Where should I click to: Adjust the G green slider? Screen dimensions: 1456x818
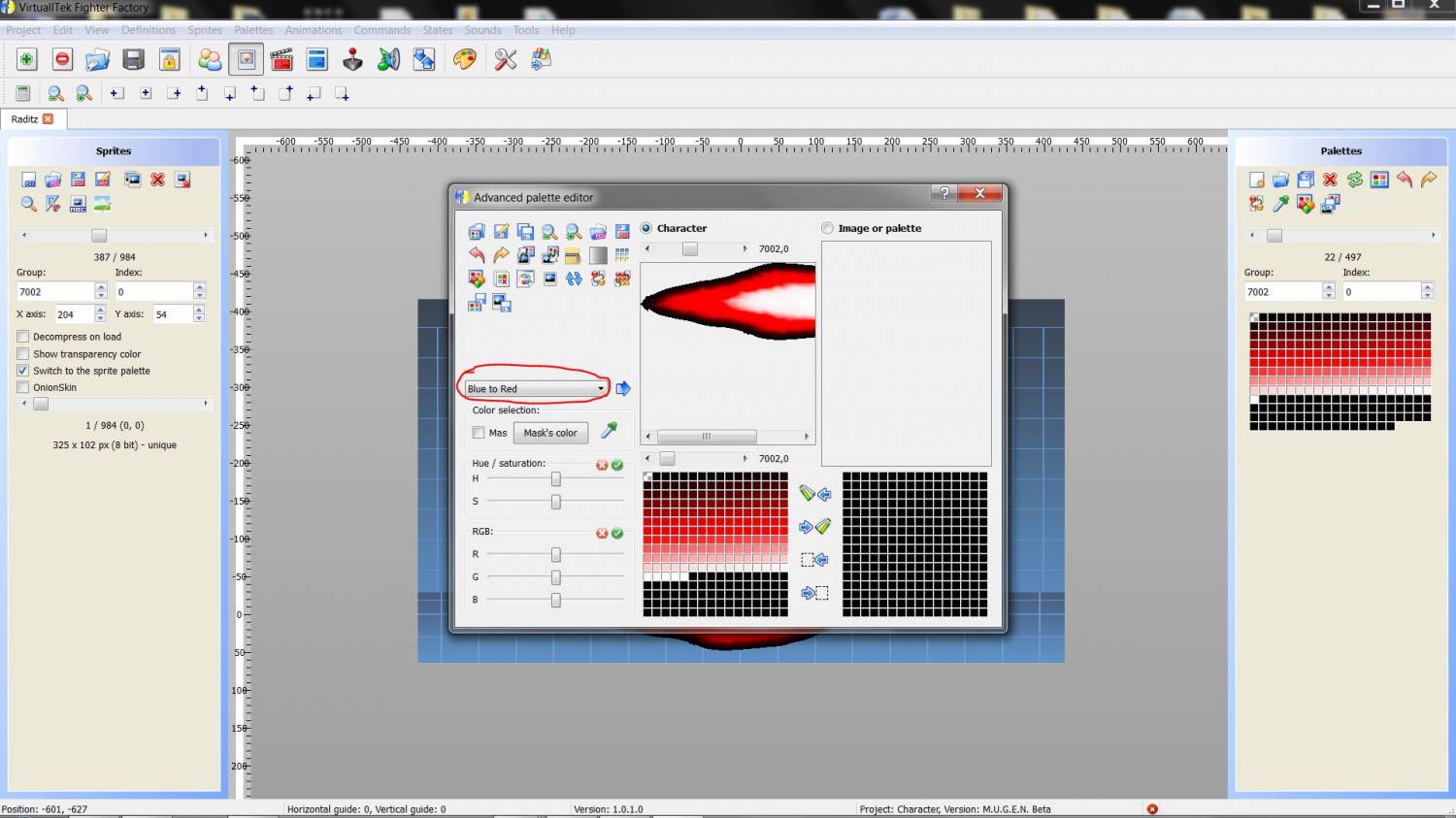(555, 577)
